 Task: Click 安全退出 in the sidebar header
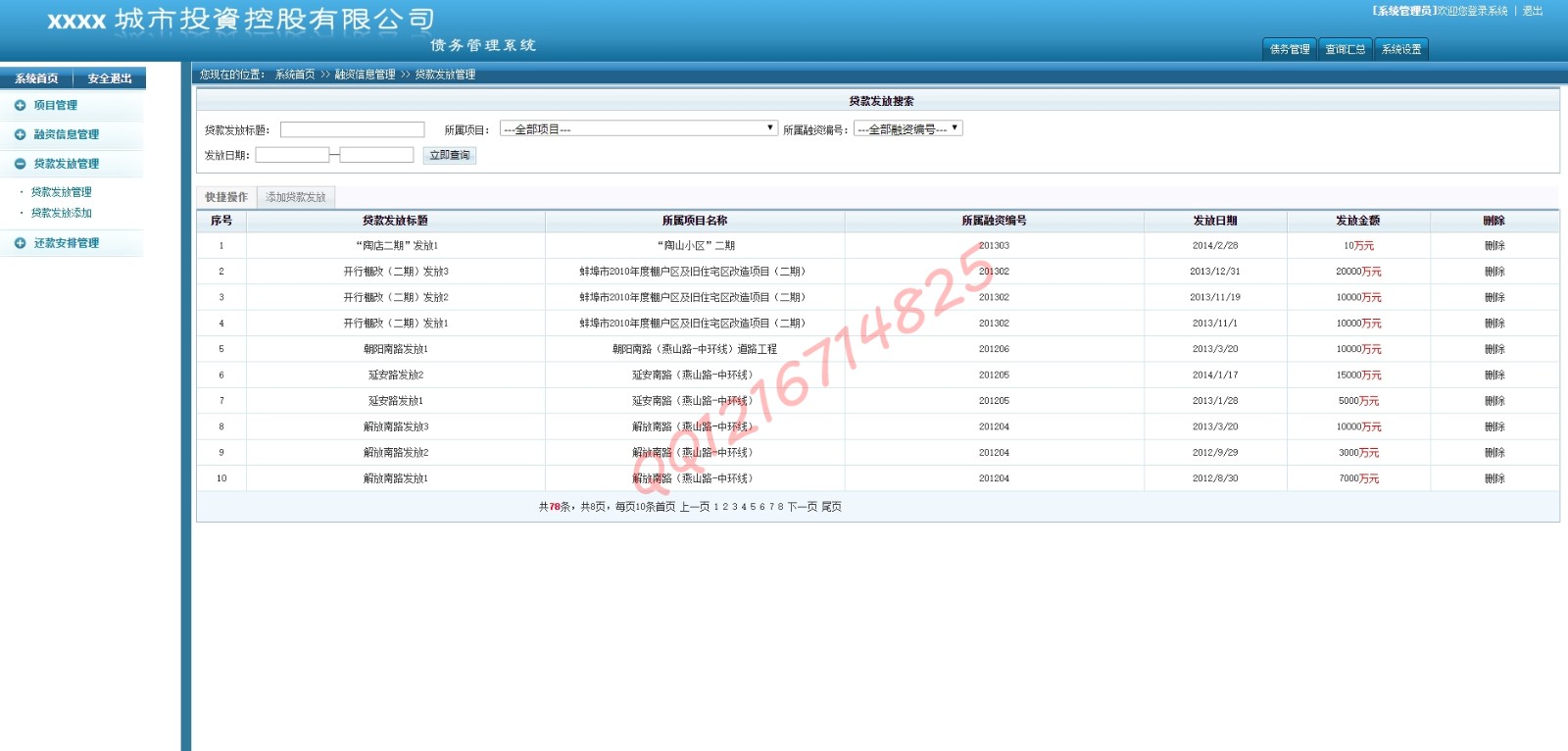[109, 78]
